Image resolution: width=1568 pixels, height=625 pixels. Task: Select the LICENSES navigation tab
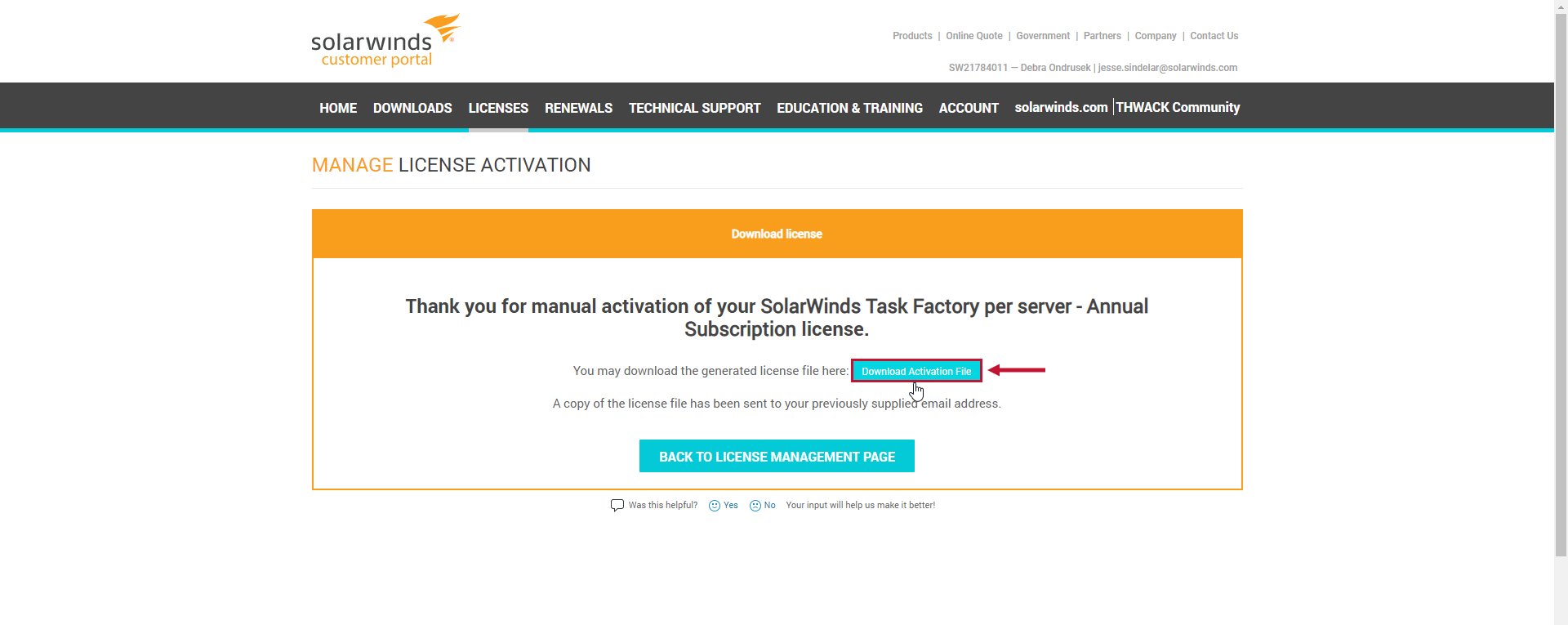[498, 108]
